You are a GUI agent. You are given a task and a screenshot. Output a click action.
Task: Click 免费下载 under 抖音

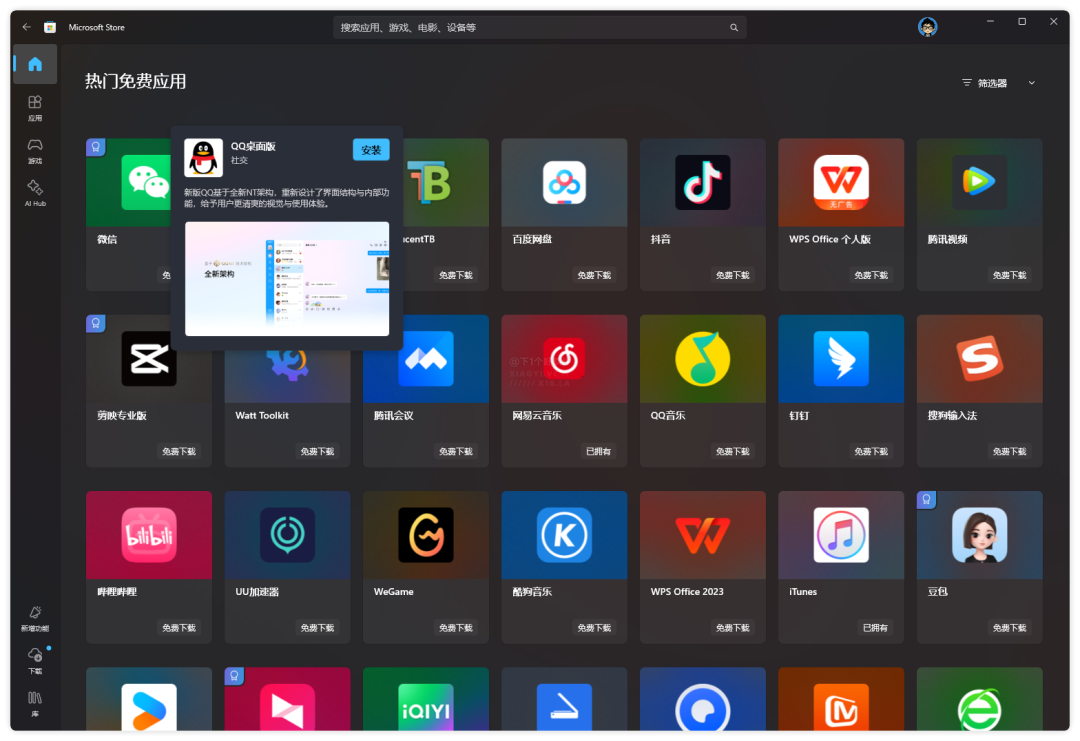[732, 275]
